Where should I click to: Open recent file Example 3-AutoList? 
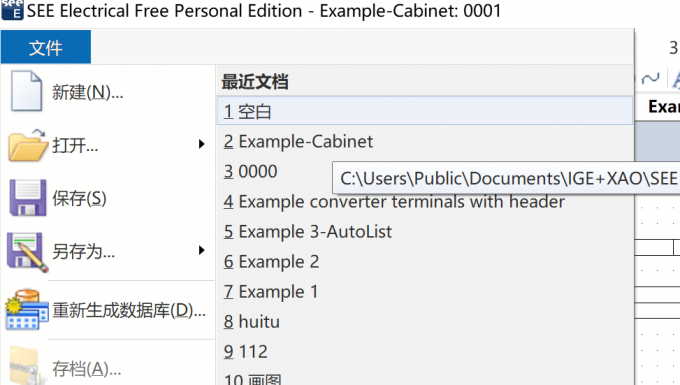click(x=425, y=232)
